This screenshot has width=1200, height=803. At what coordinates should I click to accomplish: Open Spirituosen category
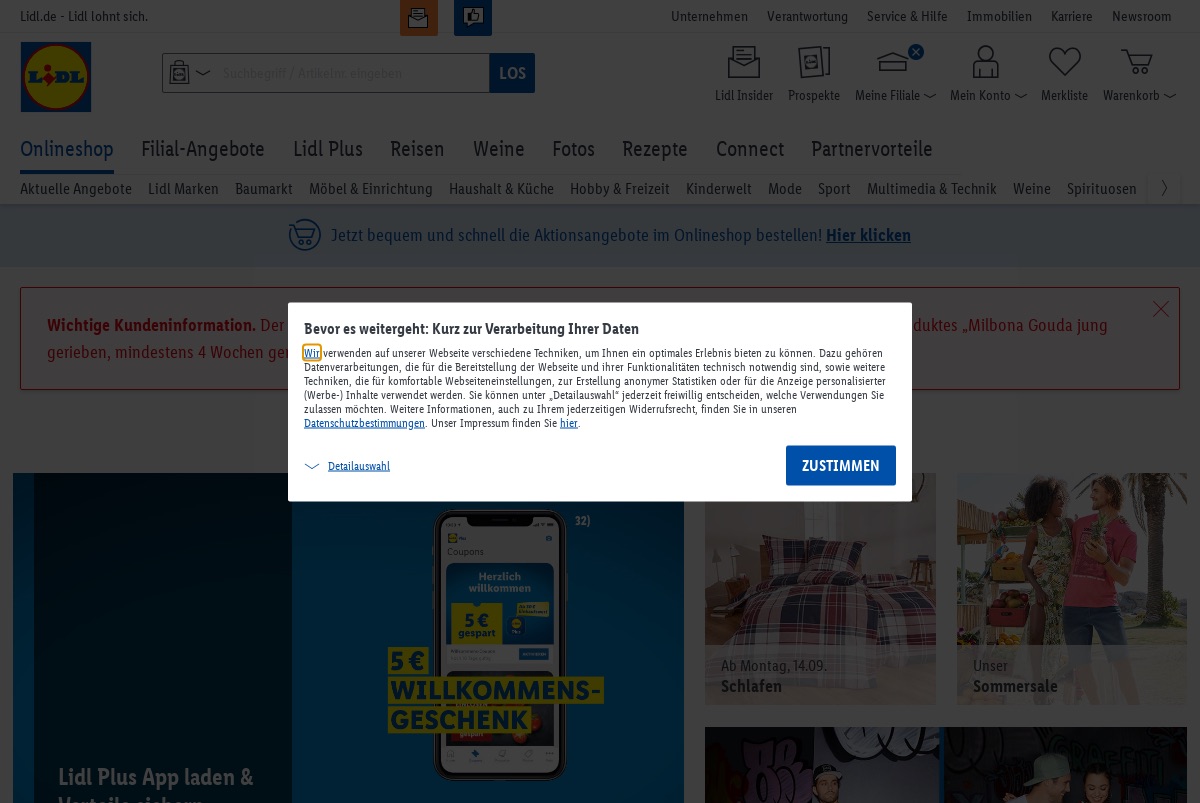click(1102, 188)
